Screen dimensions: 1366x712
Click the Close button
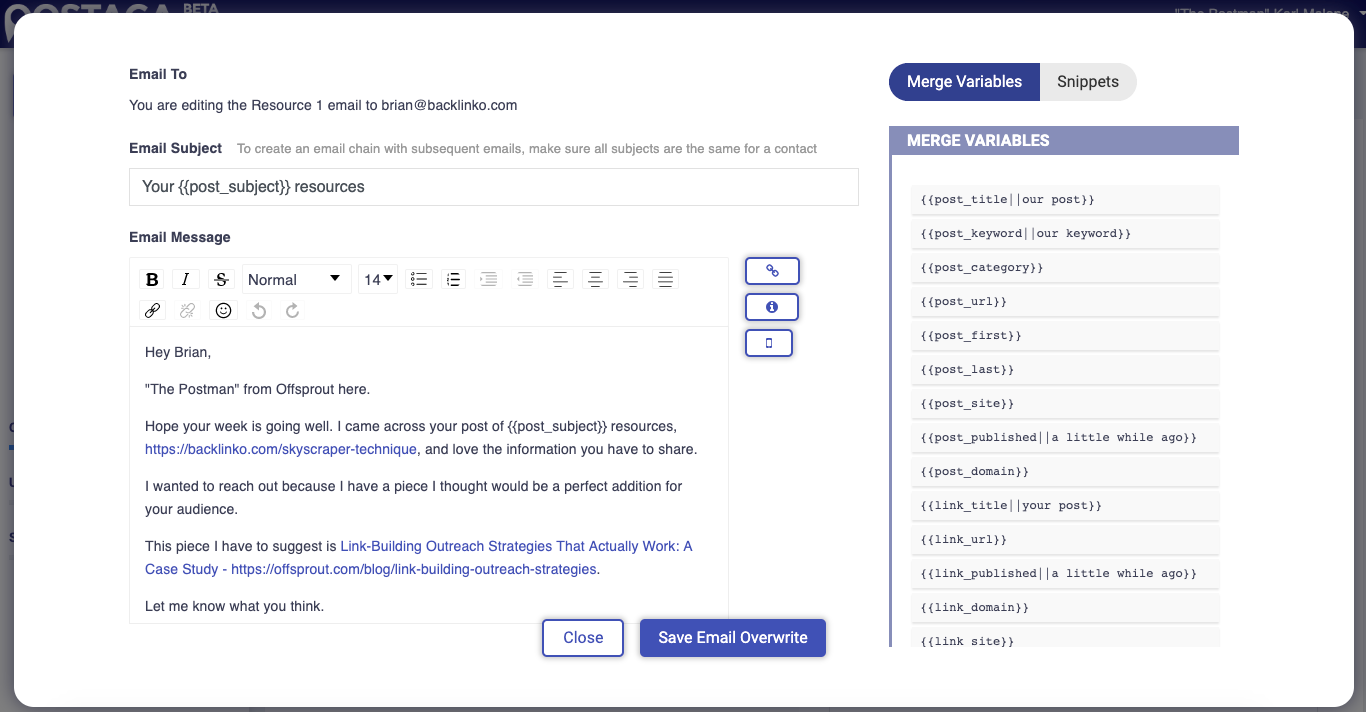[x=583, y=638]
